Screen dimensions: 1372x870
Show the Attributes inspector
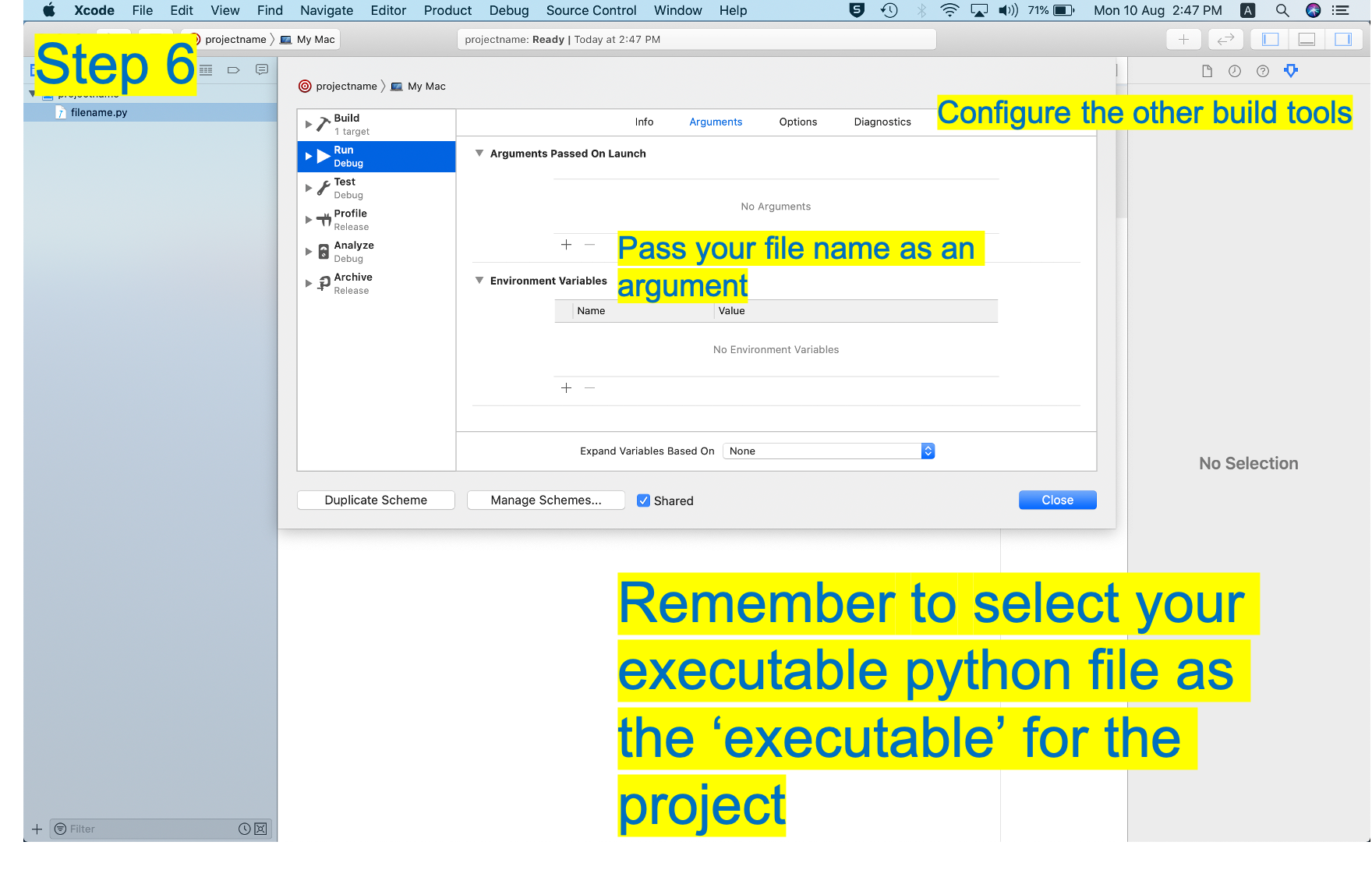[x=1291, y=71]
